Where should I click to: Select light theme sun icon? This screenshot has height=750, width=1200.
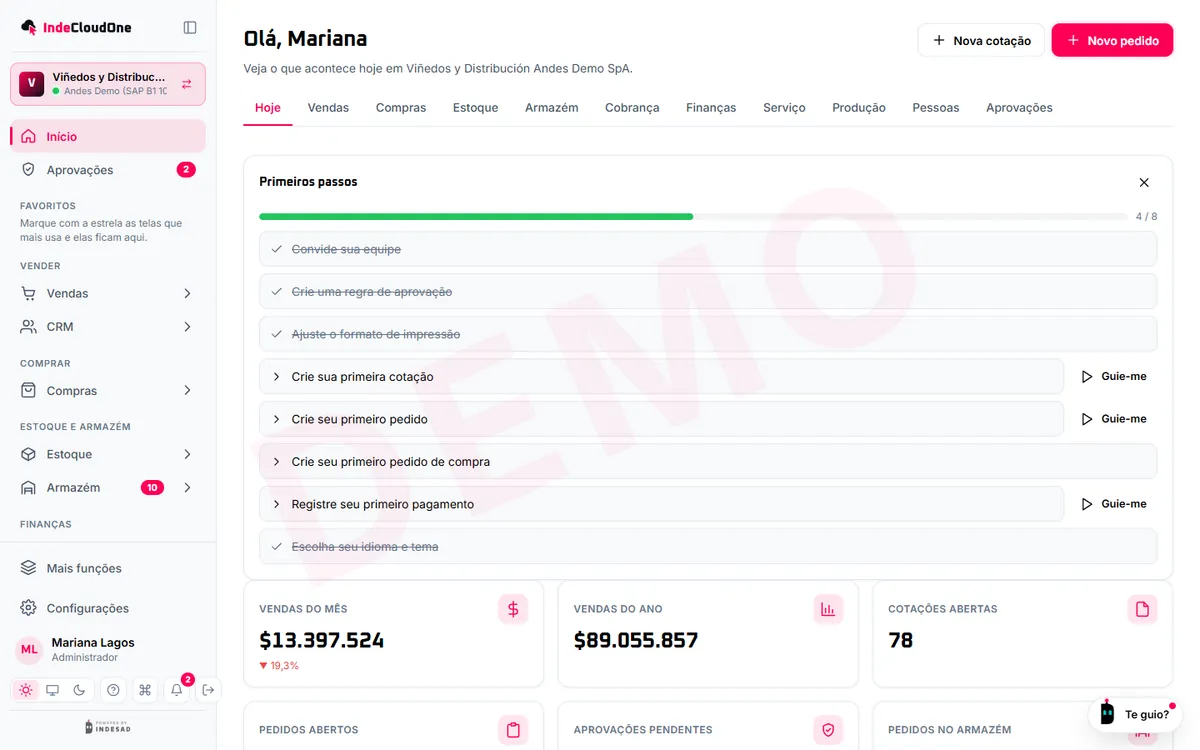point(26,690)
